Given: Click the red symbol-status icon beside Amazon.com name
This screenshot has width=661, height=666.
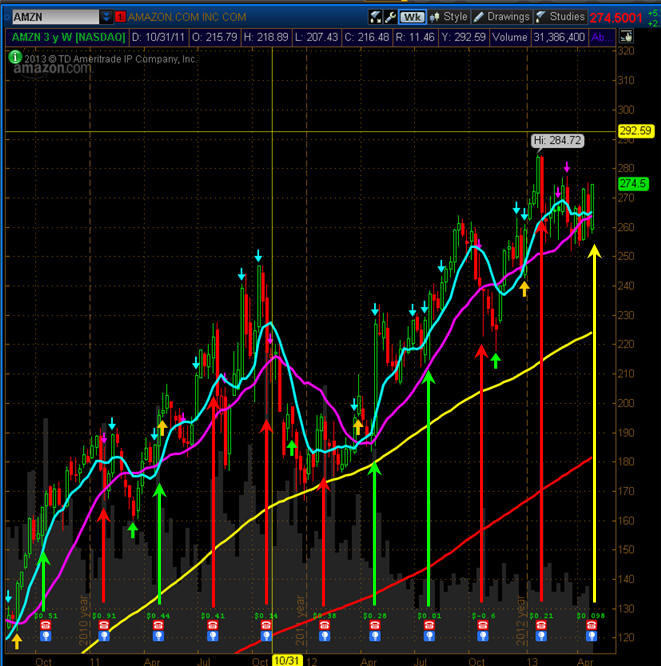Looking at the screenshot, I should [120, 17].
